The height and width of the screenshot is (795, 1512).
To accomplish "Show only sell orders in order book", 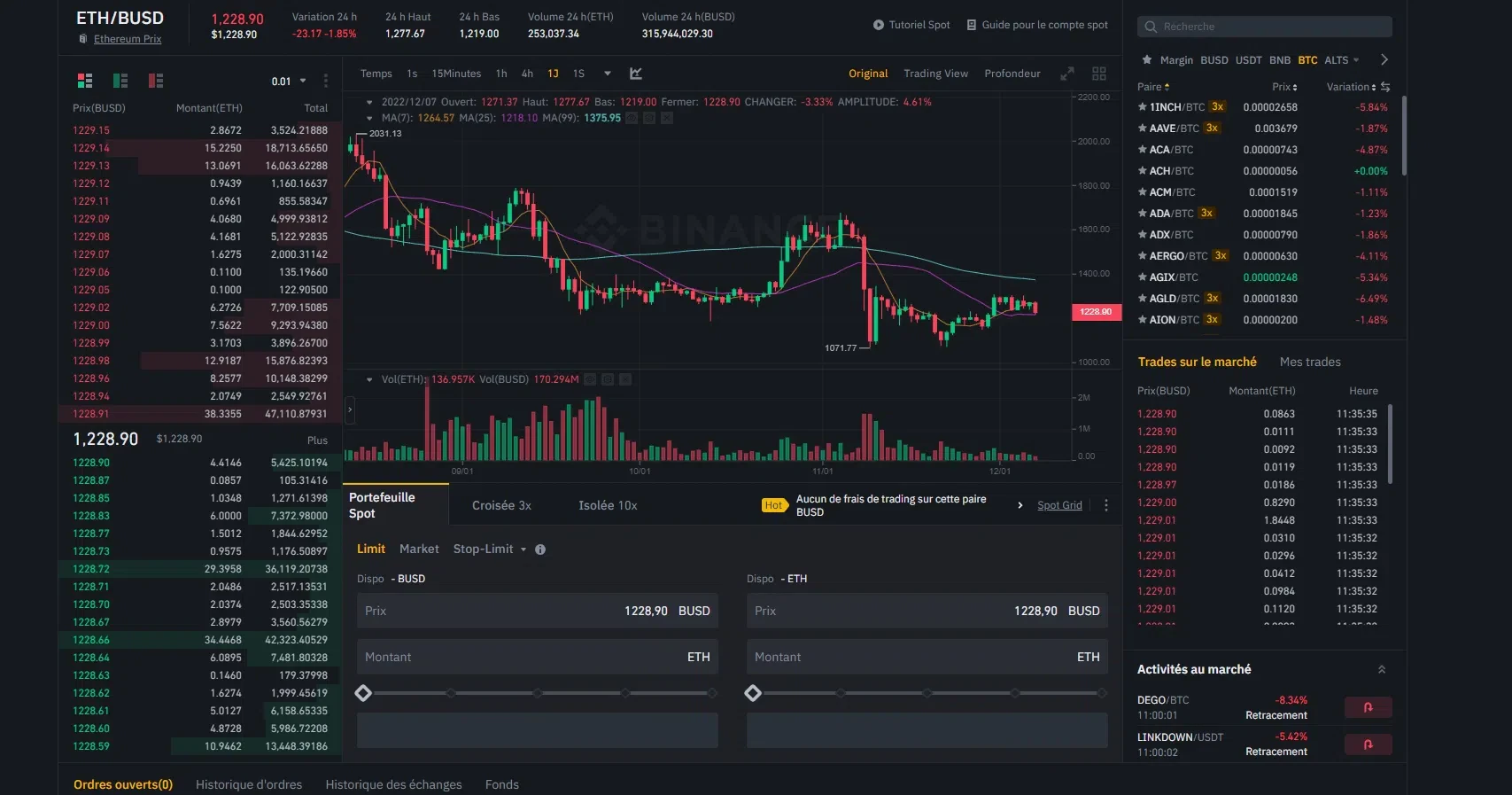I will coord(156,81).
